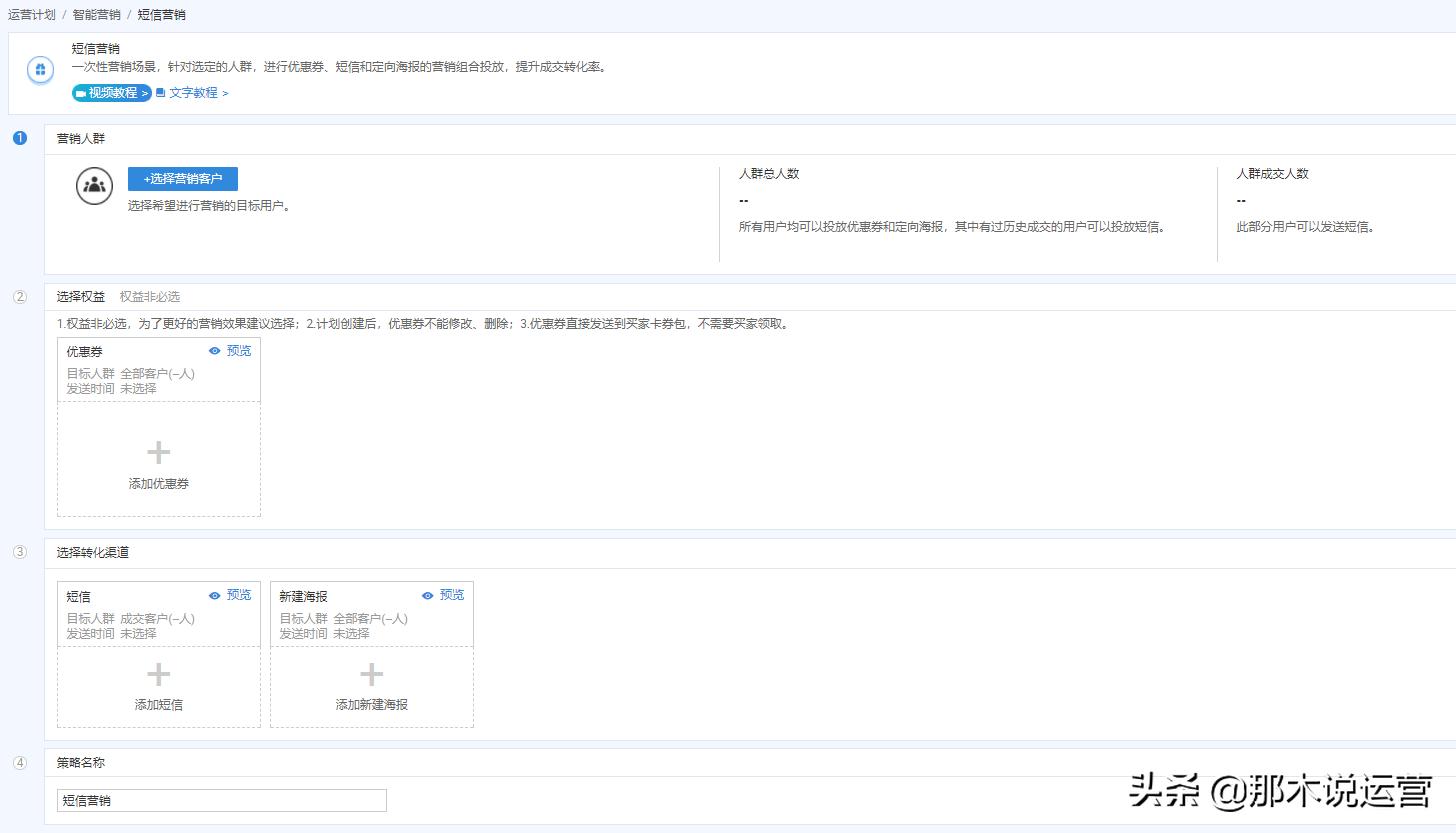Viewport: 1456px width, 833px height.
Task: Click the marketing audience person-group icon
Action: point(94,186)
